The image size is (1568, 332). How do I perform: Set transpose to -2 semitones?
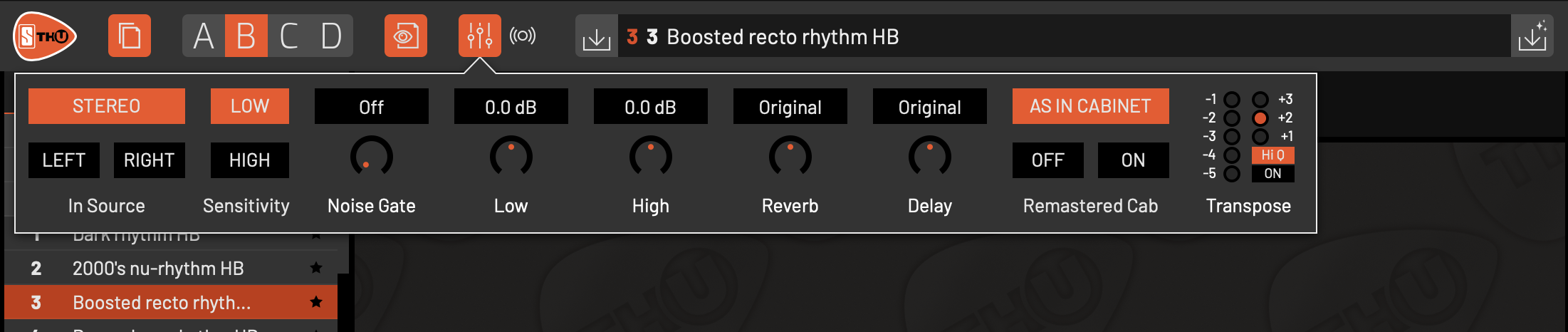click(x=1232, y=118)
